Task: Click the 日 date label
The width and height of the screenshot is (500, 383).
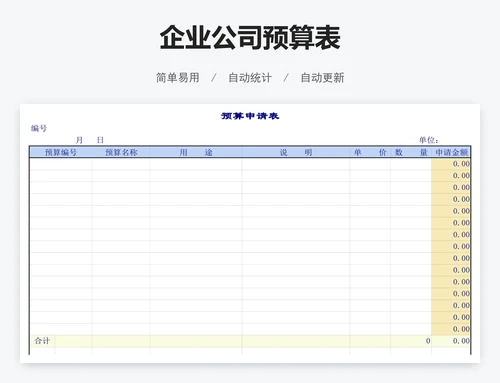Action: pyautogui.click(x=100, y=140)
